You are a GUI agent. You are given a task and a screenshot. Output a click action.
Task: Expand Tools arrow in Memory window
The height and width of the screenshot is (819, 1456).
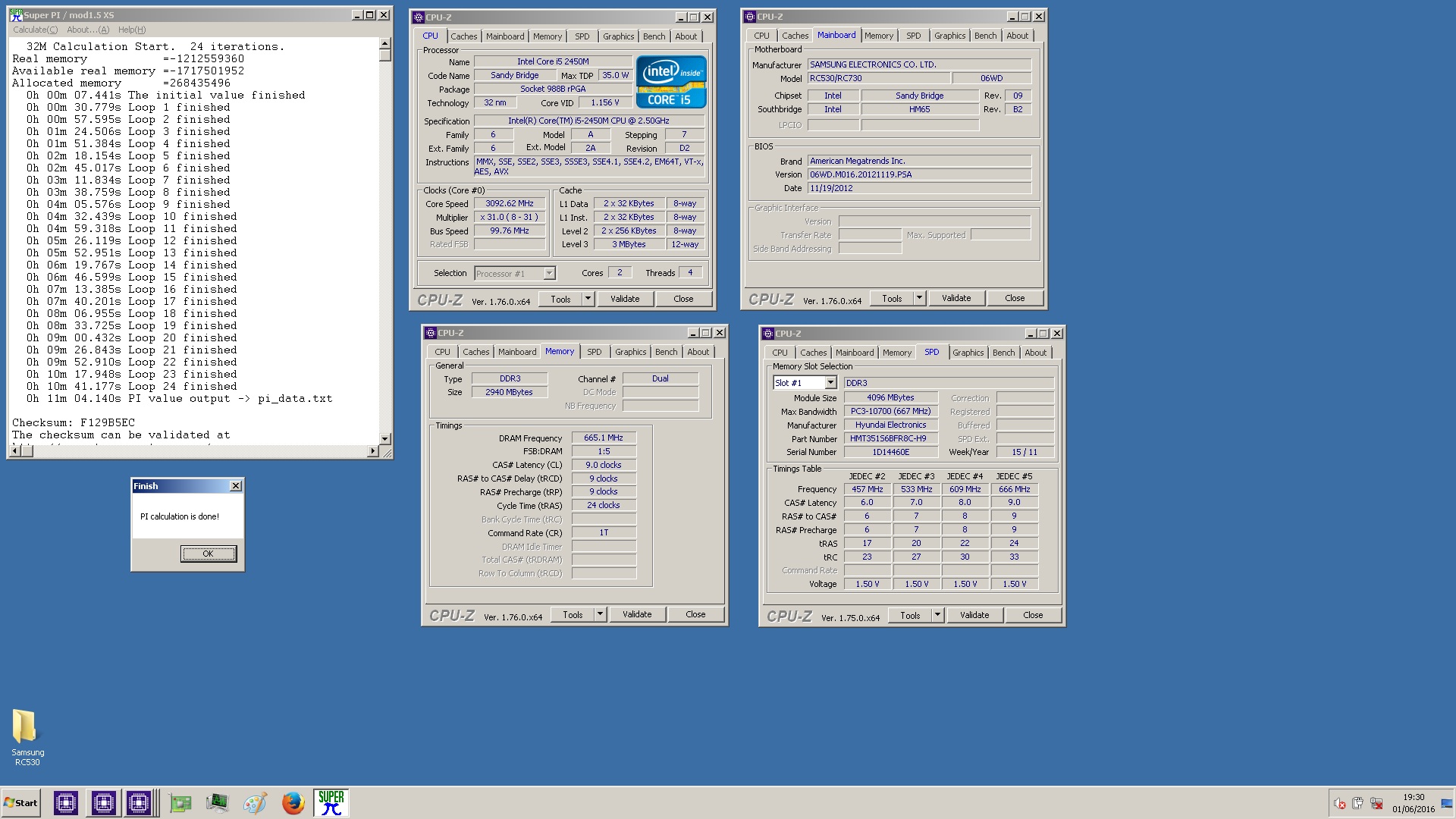pyautogui.click(x=600, y=614)
